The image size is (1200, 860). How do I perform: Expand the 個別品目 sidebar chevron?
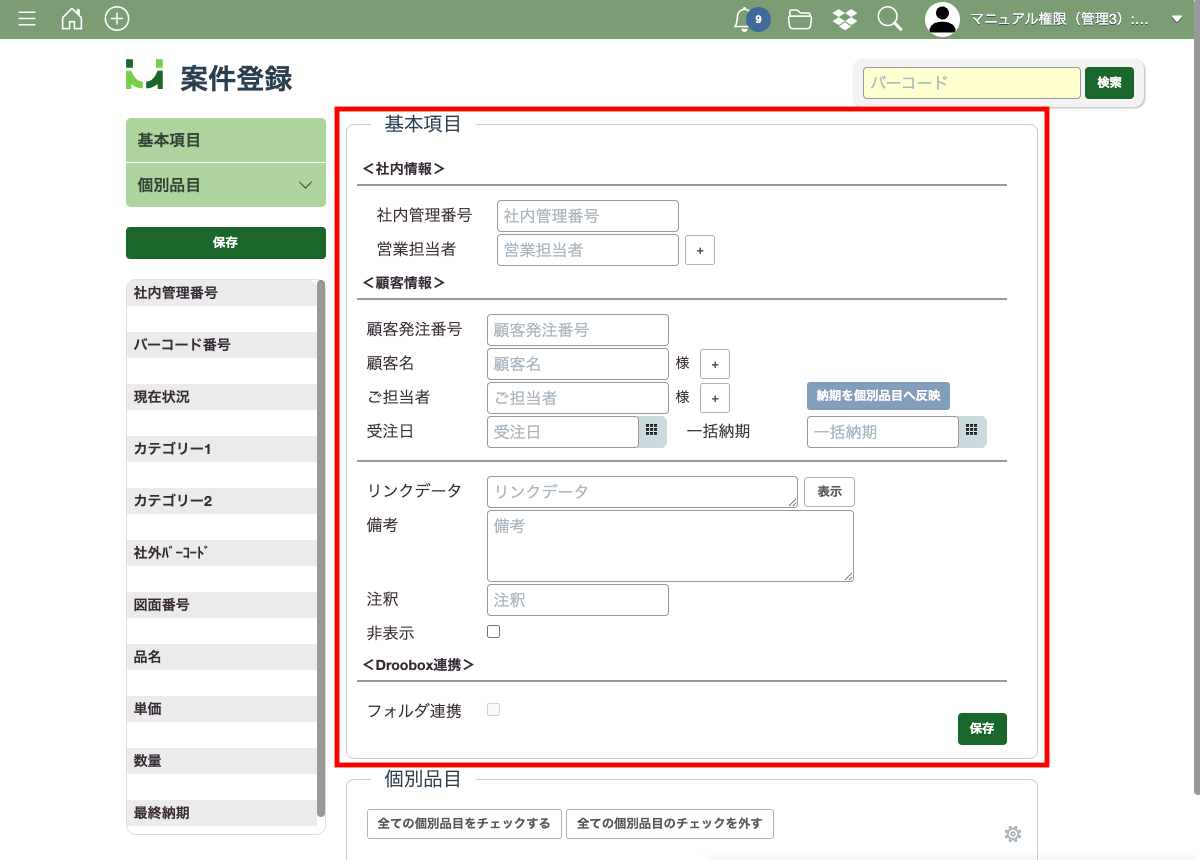(x=306, y=185)
